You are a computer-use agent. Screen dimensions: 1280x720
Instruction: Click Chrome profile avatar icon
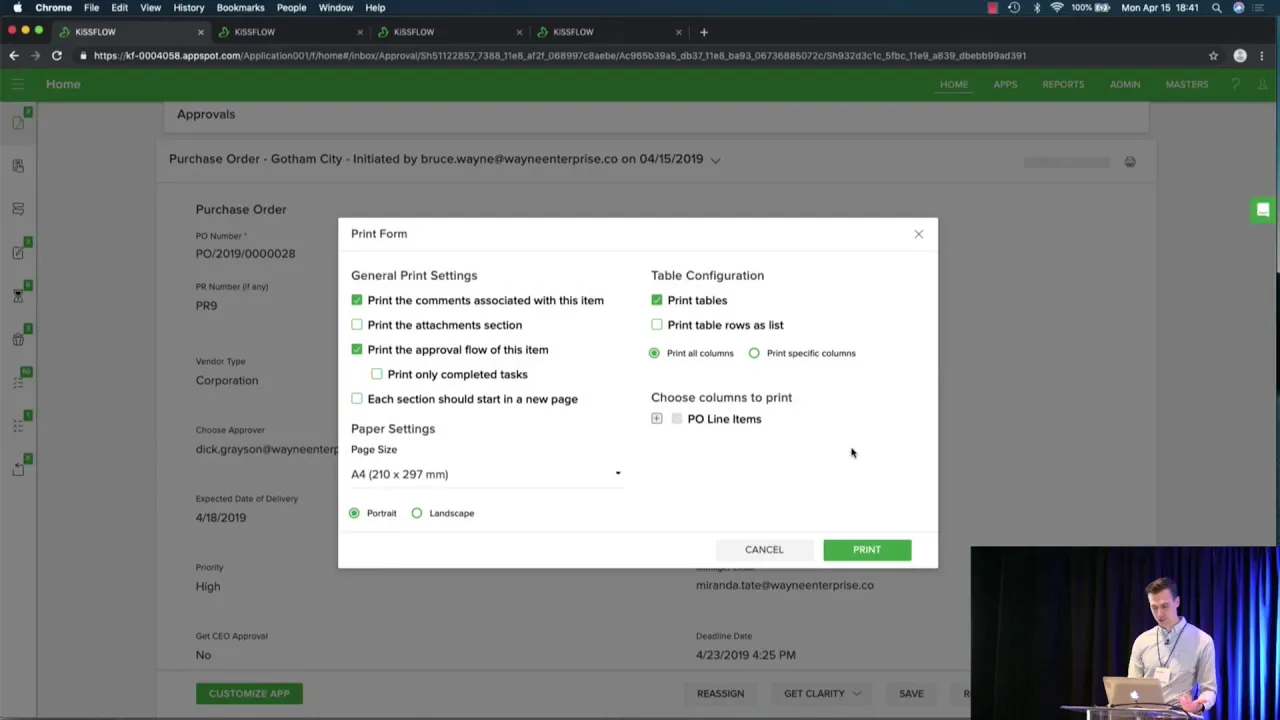1240,56
